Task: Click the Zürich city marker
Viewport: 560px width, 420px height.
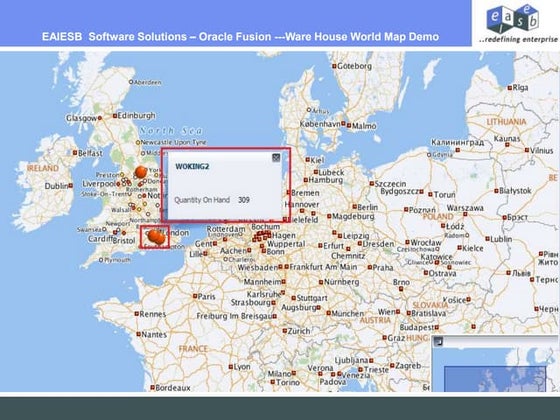Action: 285,331
